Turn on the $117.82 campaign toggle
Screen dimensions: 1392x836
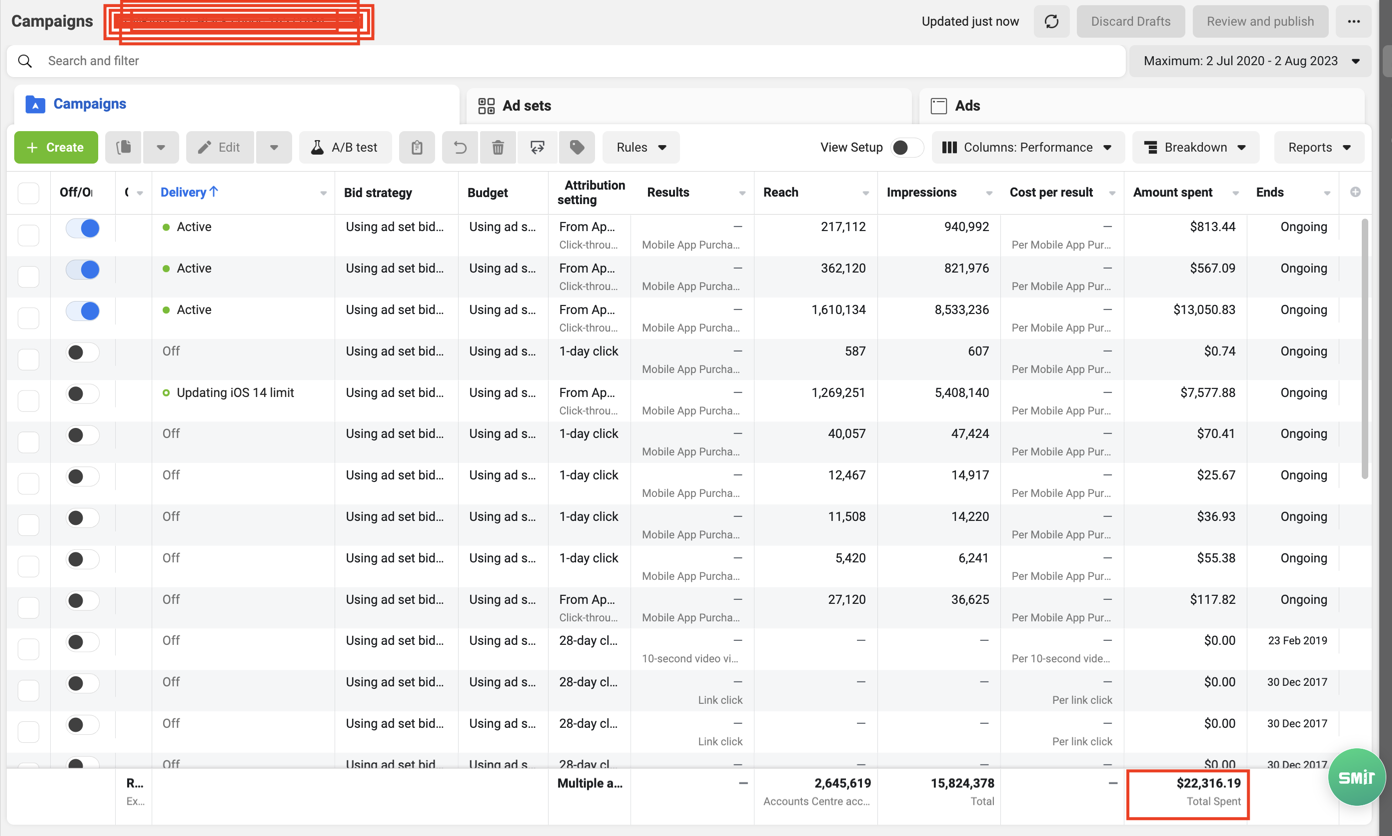coord(83,601)
